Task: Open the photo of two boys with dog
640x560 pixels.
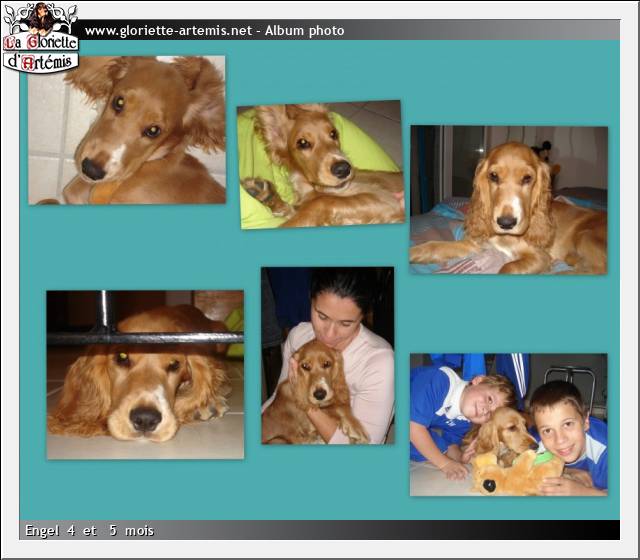Action: [x=508, y=424]
